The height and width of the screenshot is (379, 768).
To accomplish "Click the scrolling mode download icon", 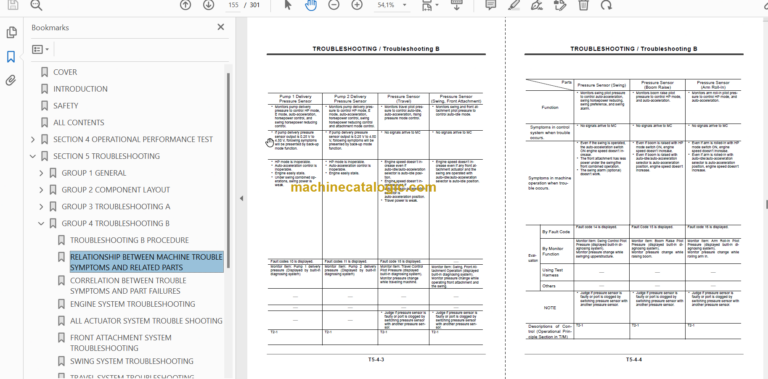I will pos(456,5).
